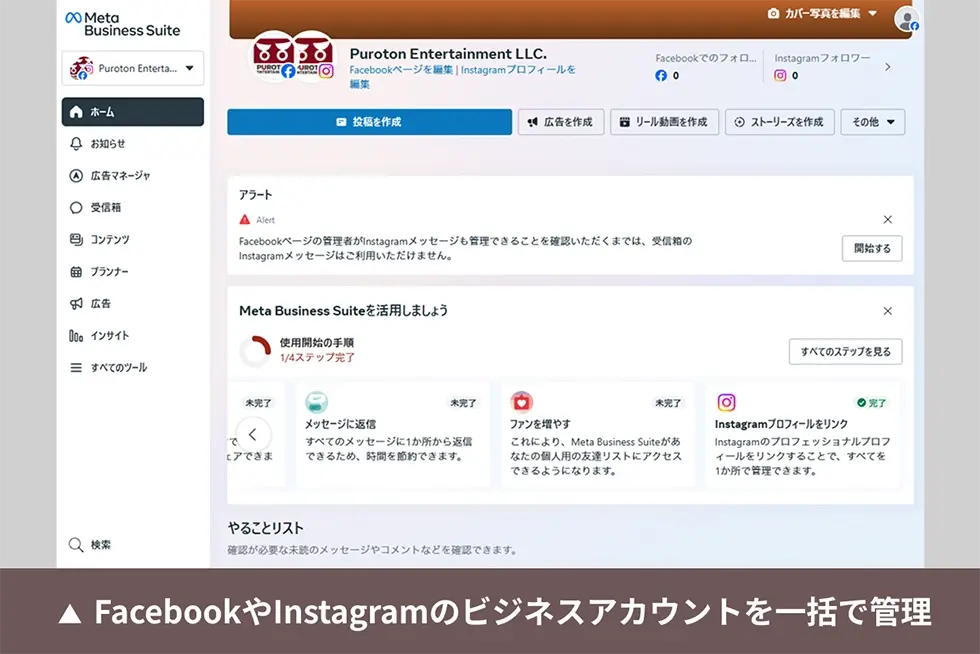Click the user profile avatar icon
Image resolution: width=980 pixels, height=654 pixels.
point(906,19)
